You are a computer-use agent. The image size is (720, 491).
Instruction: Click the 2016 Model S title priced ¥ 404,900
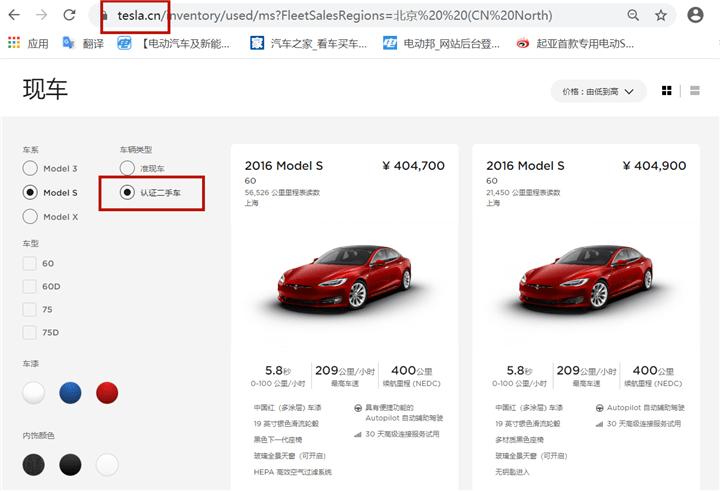(x=525, y=166)
